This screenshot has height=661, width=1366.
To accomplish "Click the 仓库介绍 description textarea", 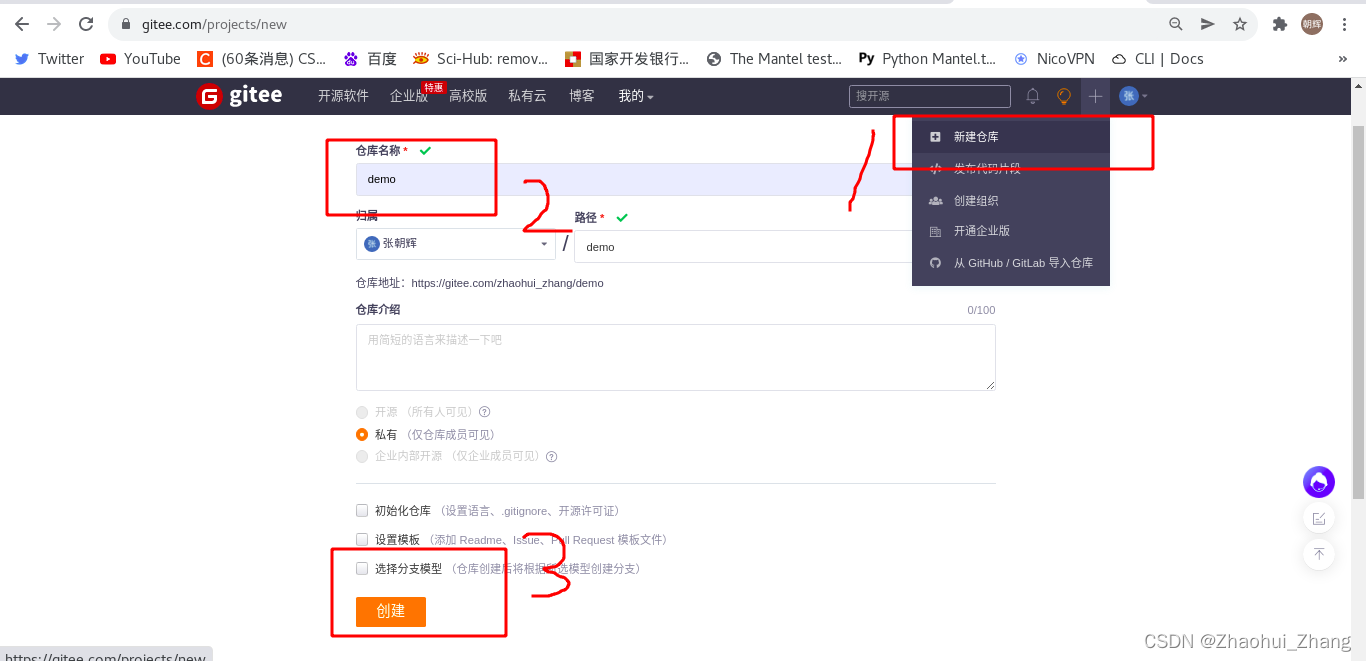I will (x=676, y=357).
